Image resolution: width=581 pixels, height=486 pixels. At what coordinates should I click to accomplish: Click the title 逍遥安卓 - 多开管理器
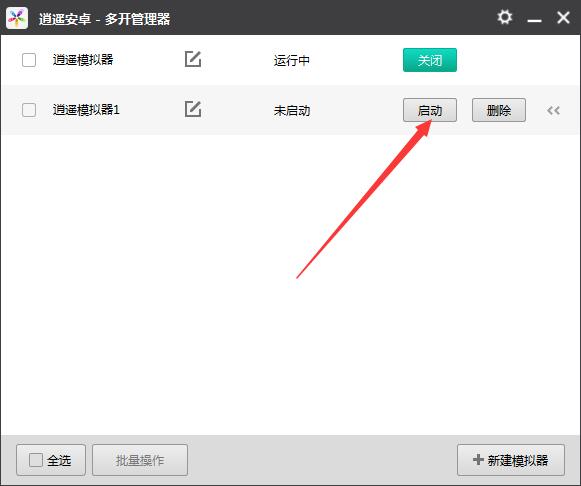(x=104, y=19)
